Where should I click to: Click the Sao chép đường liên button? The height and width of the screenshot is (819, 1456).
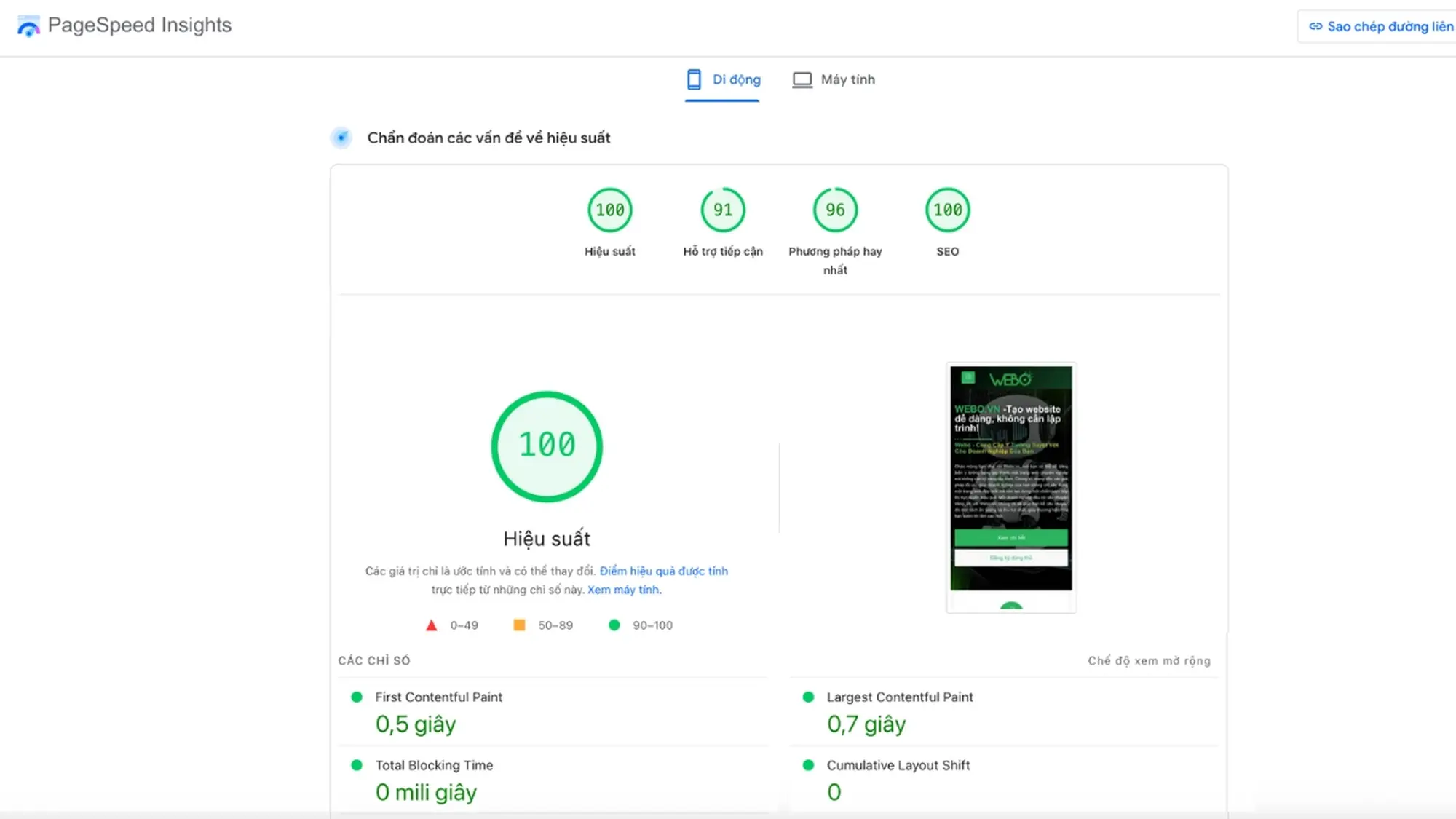(1377, 27)
